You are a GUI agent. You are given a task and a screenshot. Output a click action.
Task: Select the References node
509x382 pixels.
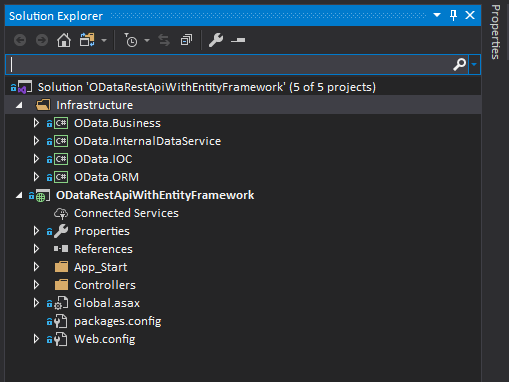103,249
